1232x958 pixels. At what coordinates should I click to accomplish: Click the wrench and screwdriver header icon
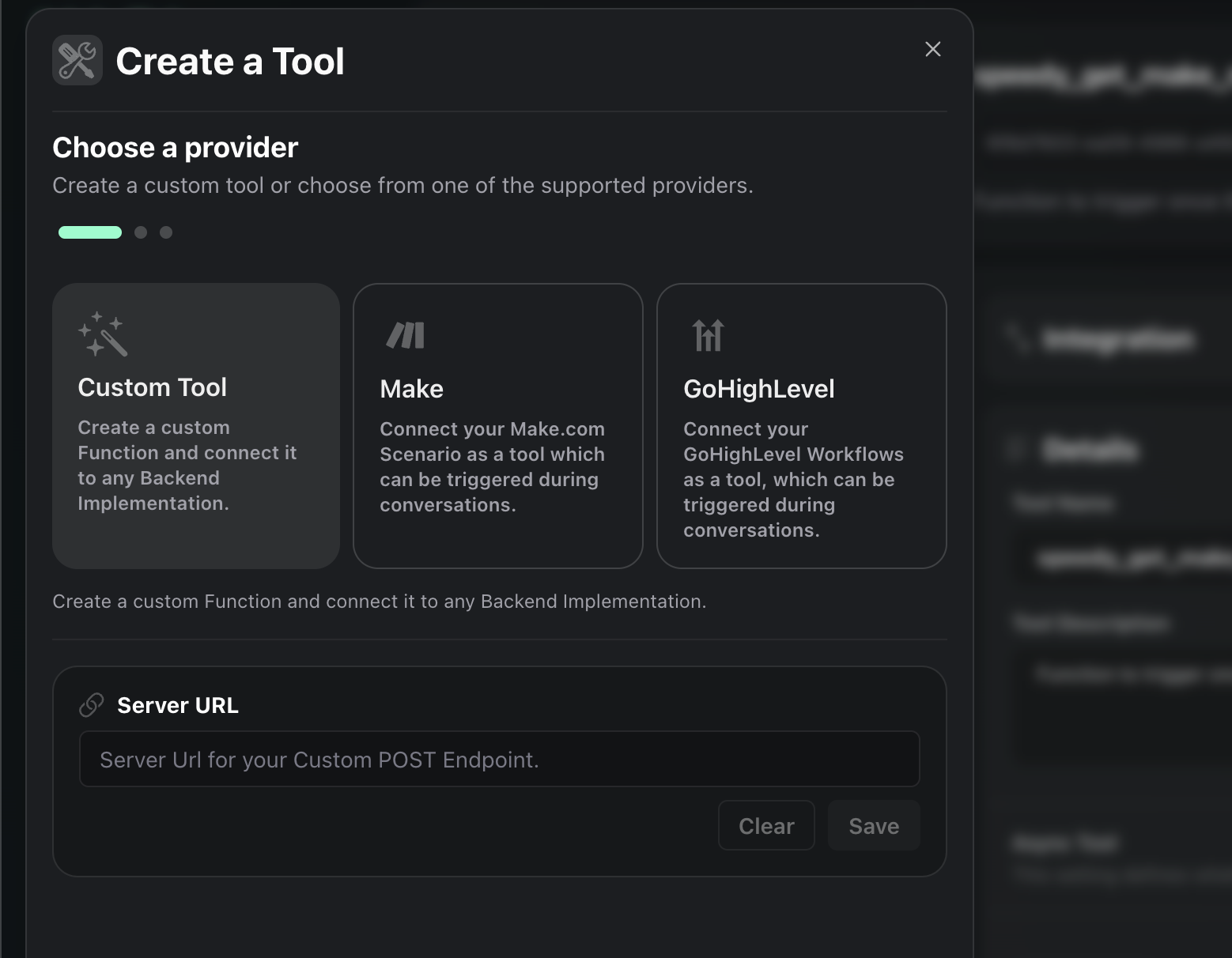coord(77,60)
